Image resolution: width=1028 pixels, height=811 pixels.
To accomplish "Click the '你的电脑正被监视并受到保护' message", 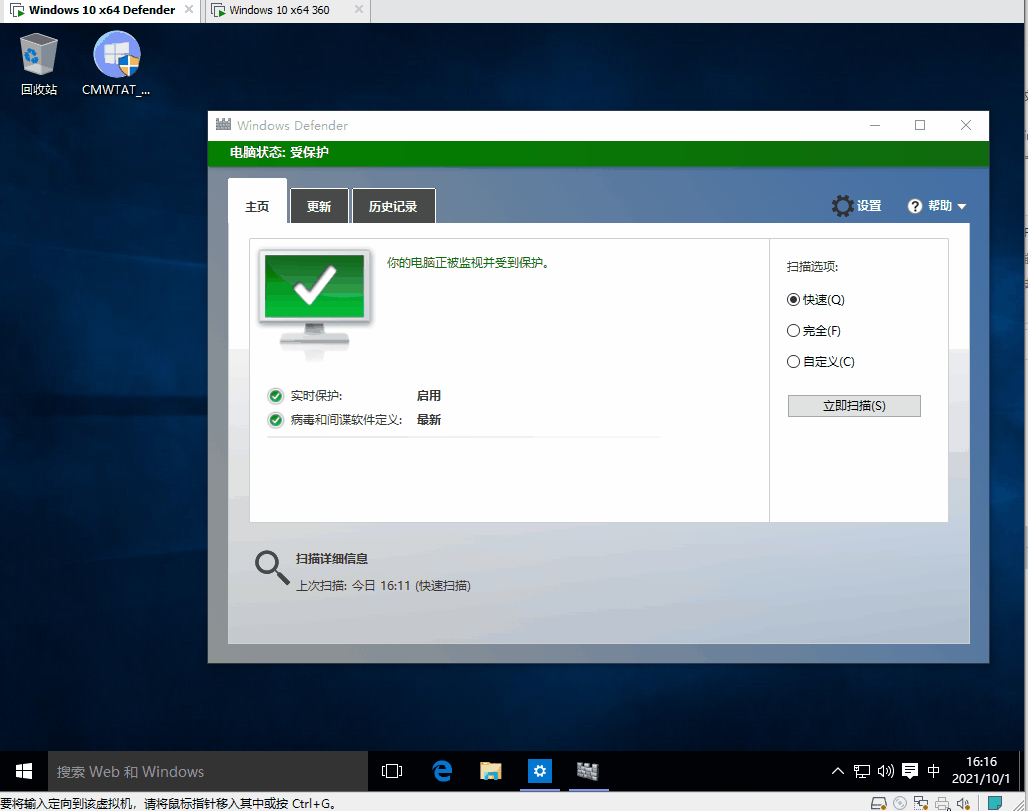I will tap(467, 263).
